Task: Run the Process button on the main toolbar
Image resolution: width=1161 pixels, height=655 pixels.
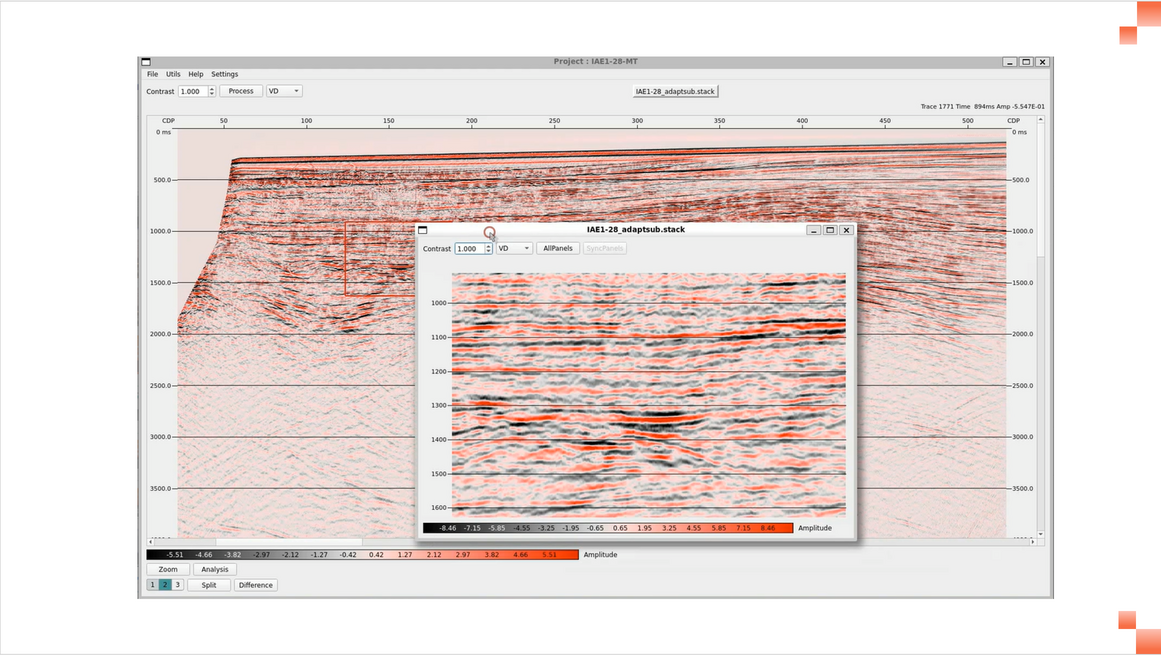Action: click(241, 90)
